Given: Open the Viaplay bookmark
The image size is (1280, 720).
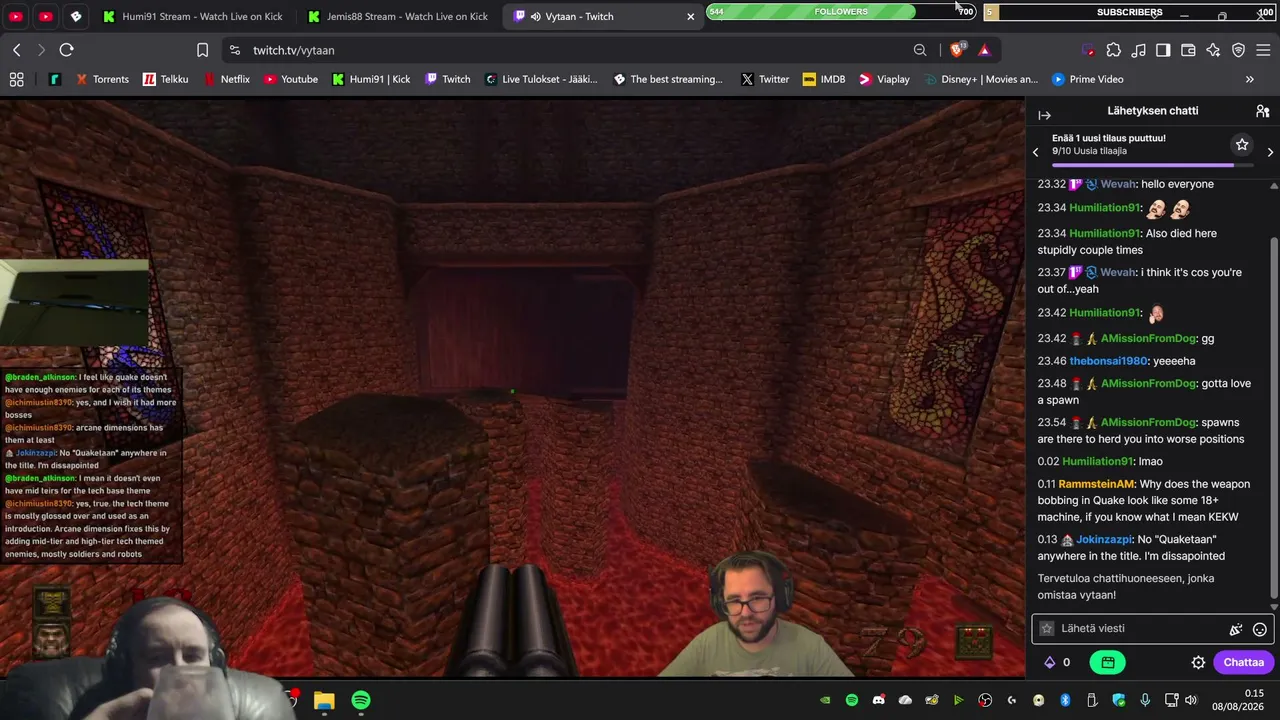Looking at the screenshot, I should click(x=884, y=79).
